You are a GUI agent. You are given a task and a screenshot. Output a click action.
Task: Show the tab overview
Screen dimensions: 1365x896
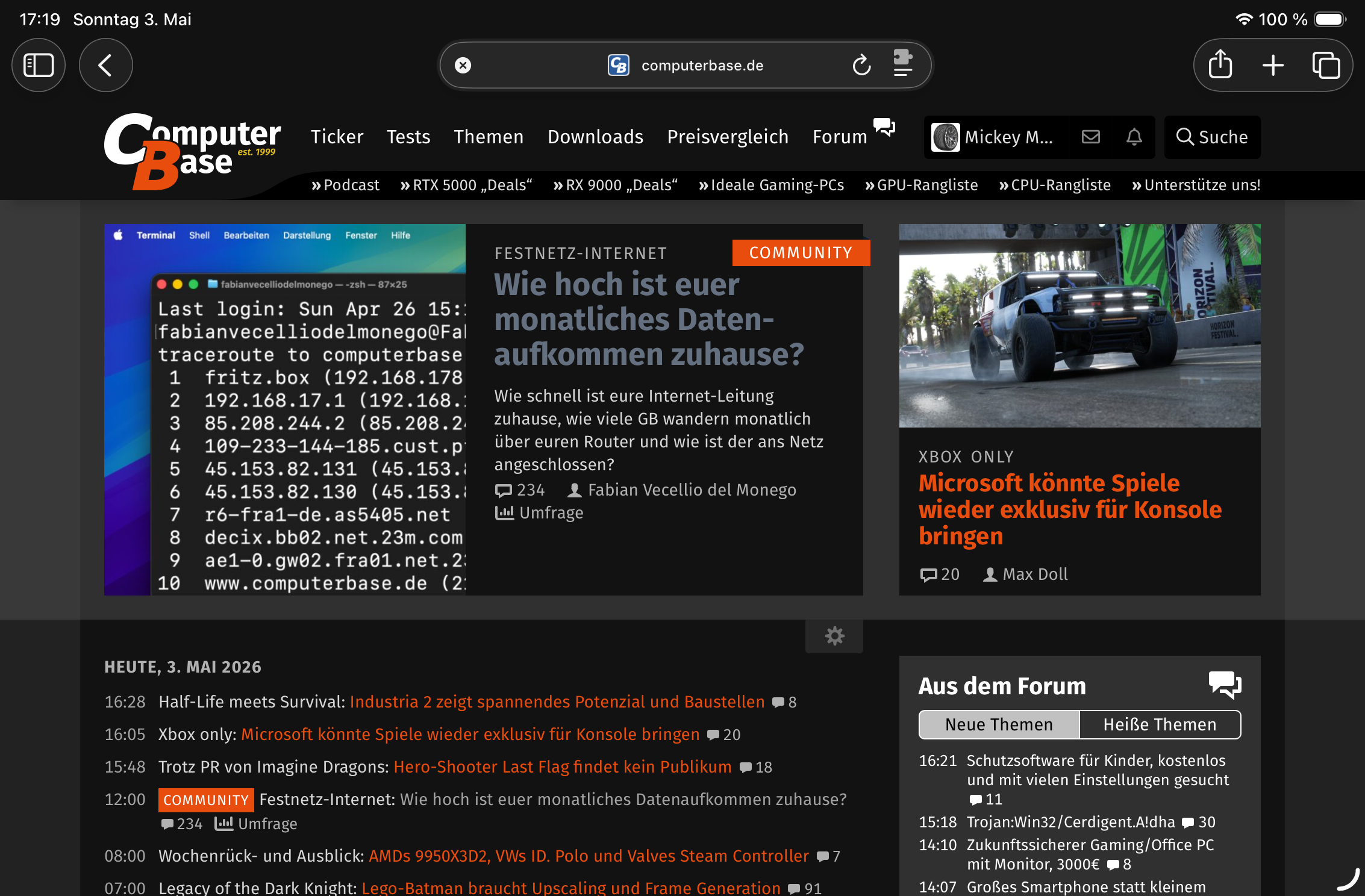[1326, 65]
